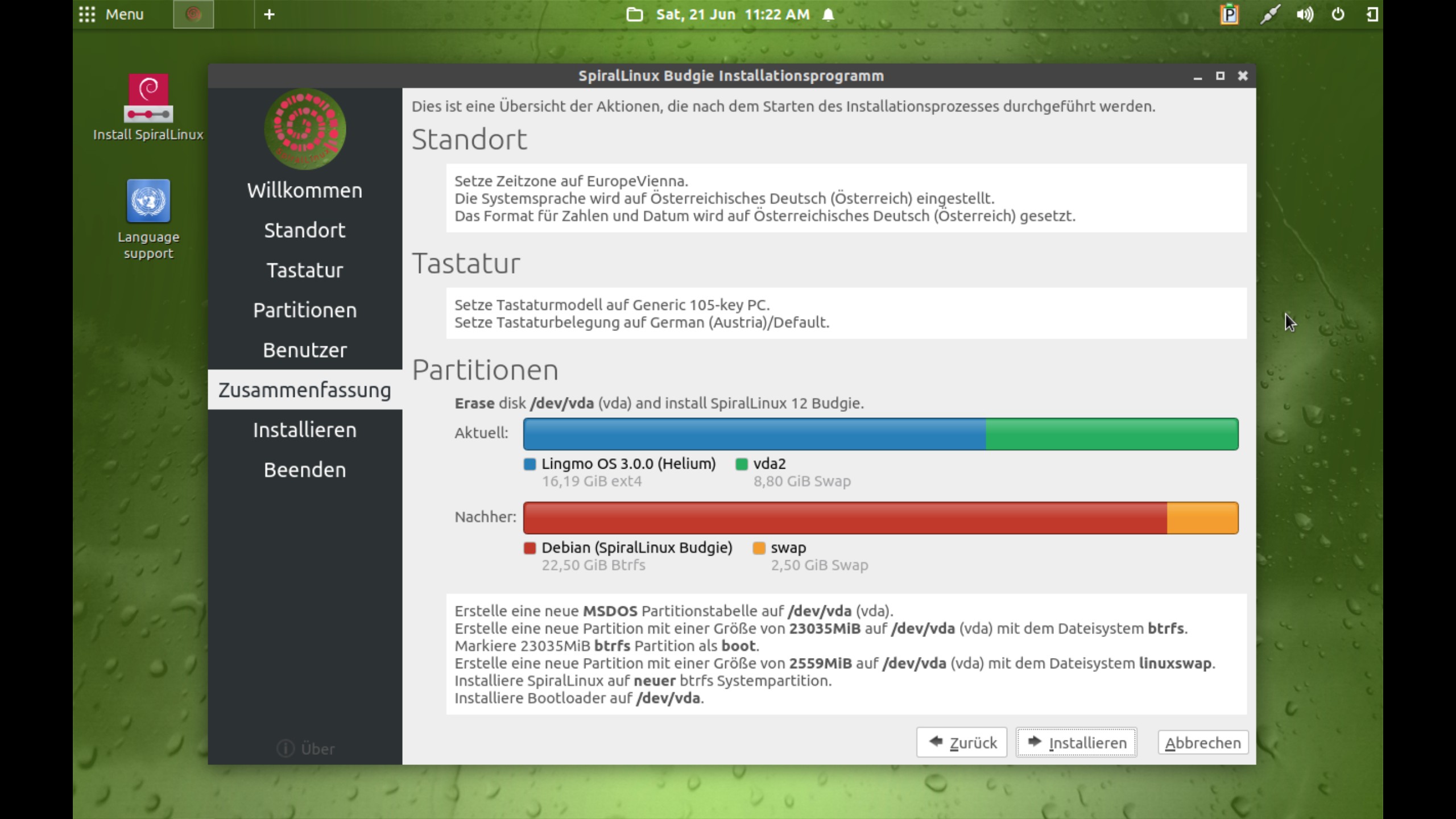1456x819 pixels.
Task: Click the Partitionen section heading
Action: [x=485, y=370]
